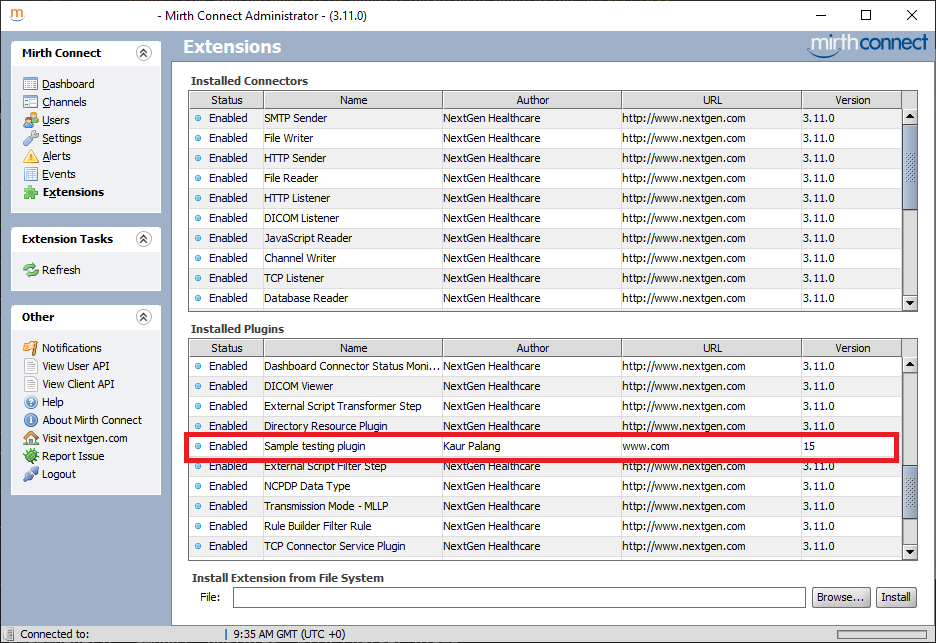Sort plugins by URL column header
The image size is (936, 643).
tap(712, 348)
